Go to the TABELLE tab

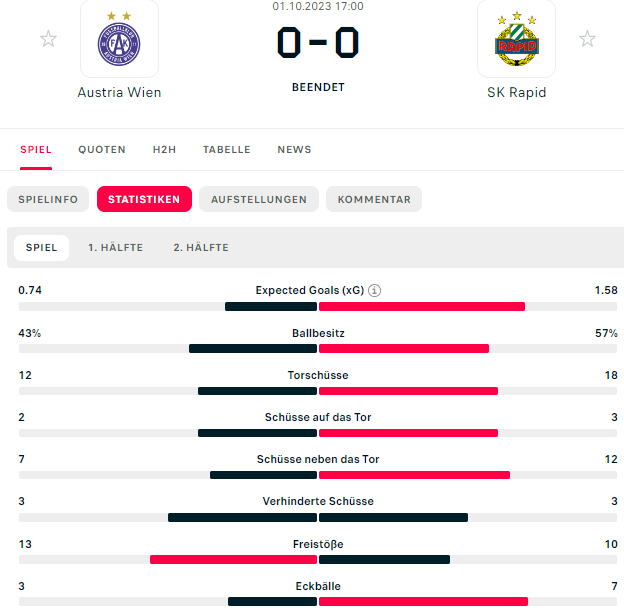click(227, 150)
